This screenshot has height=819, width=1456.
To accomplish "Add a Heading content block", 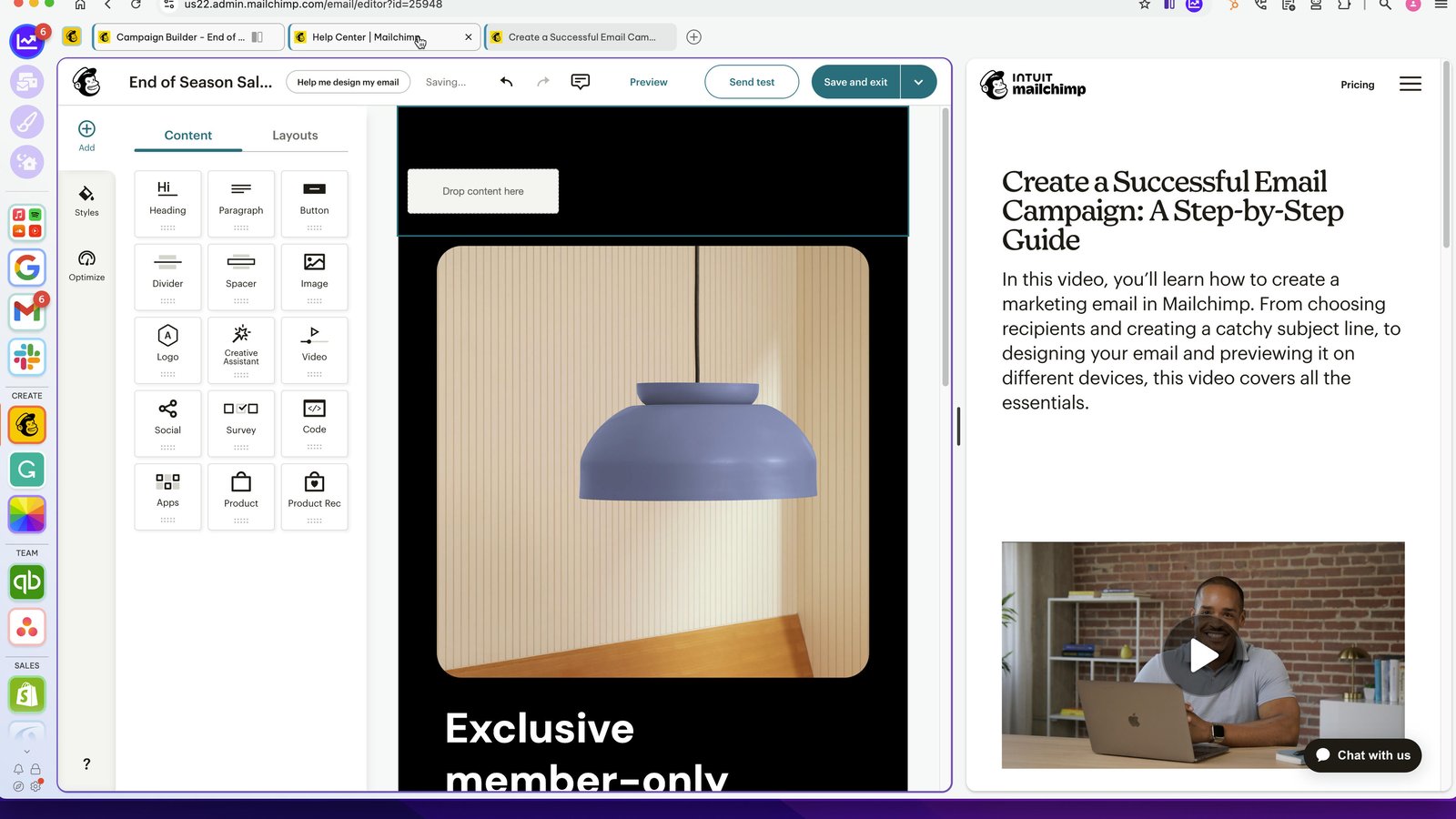I will click(167, 204).
